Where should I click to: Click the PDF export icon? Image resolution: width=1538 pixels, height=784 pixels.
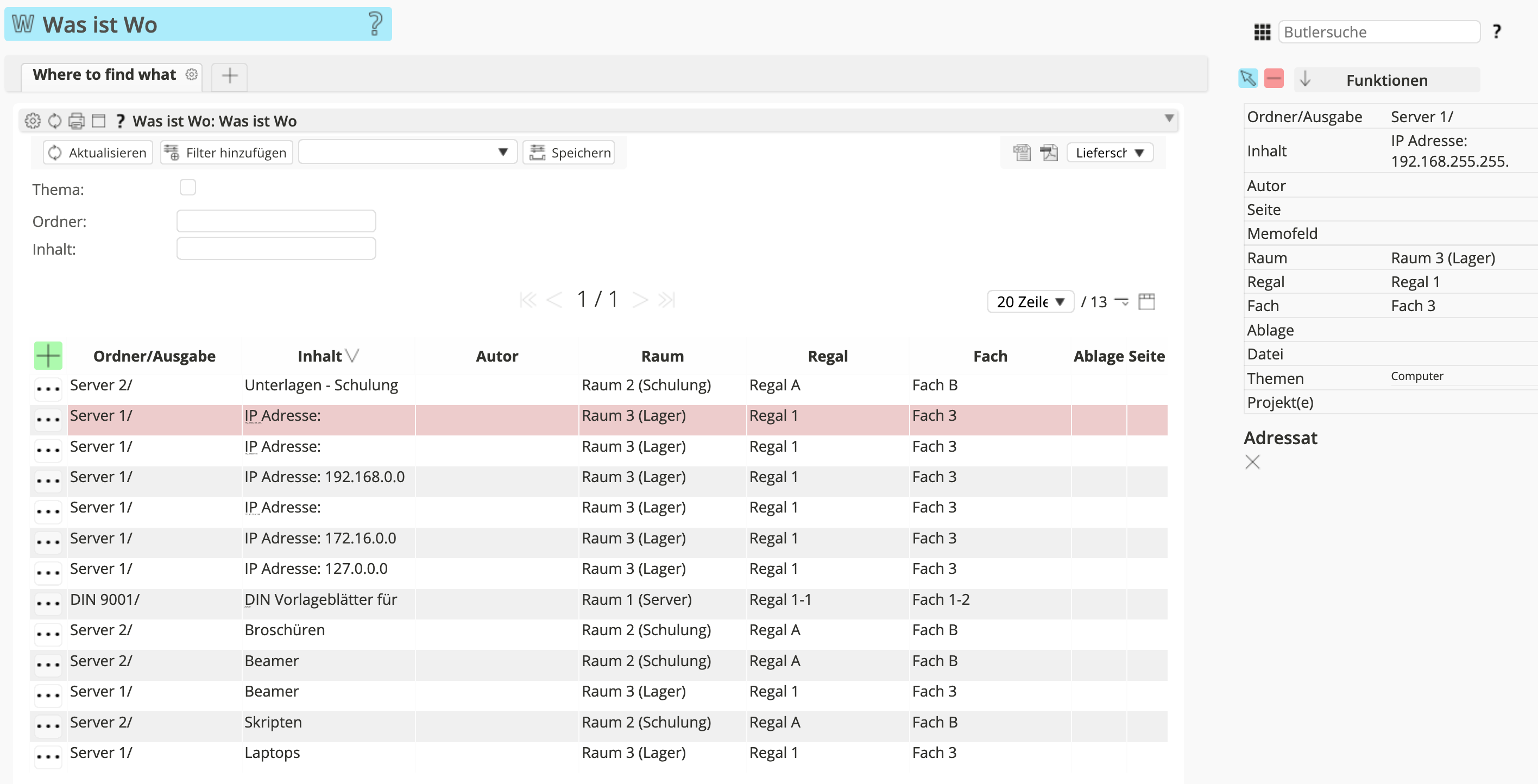coord(1049,153)
